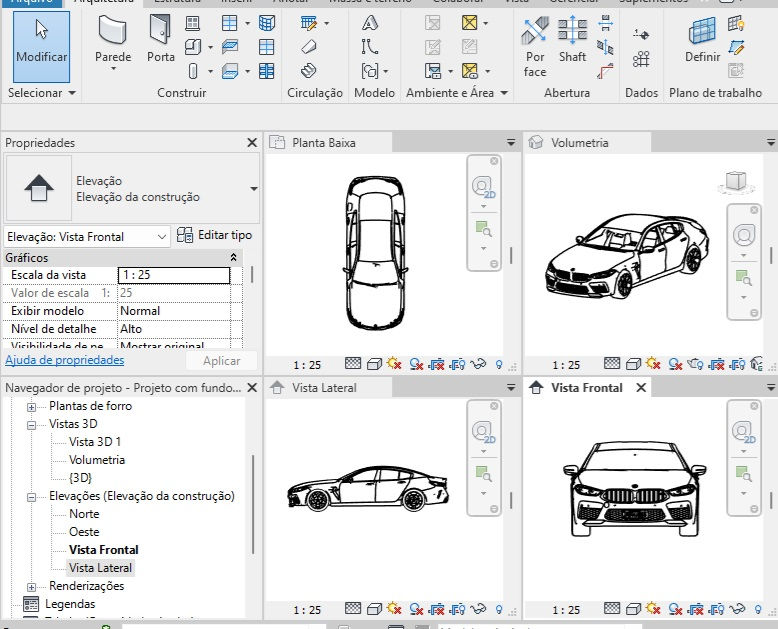
Task: Switch to the Planta Baixa view tab
Action: [x=328, y=143]
